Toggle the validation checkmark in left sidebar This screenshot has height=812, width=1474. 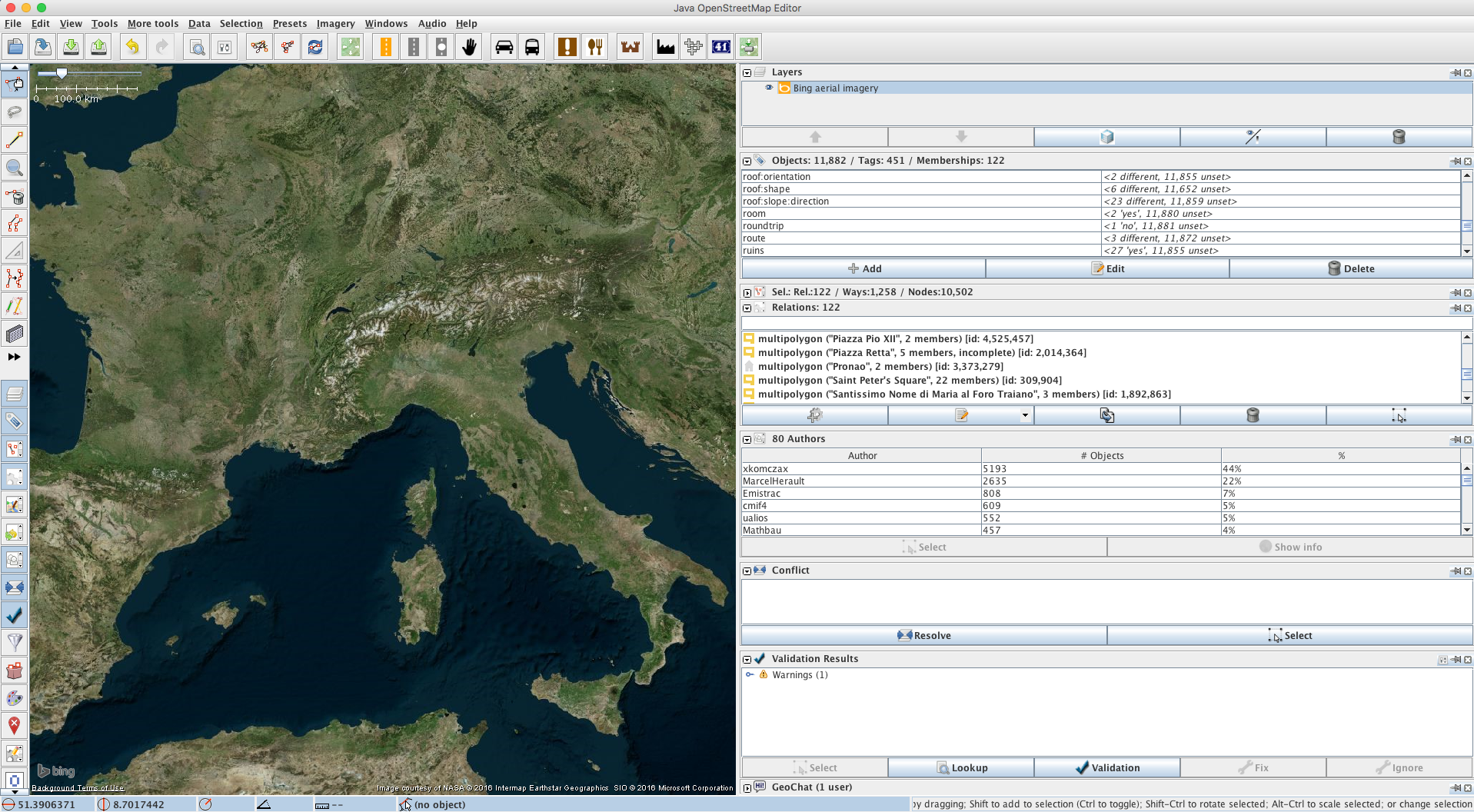[x=14, y=615]
